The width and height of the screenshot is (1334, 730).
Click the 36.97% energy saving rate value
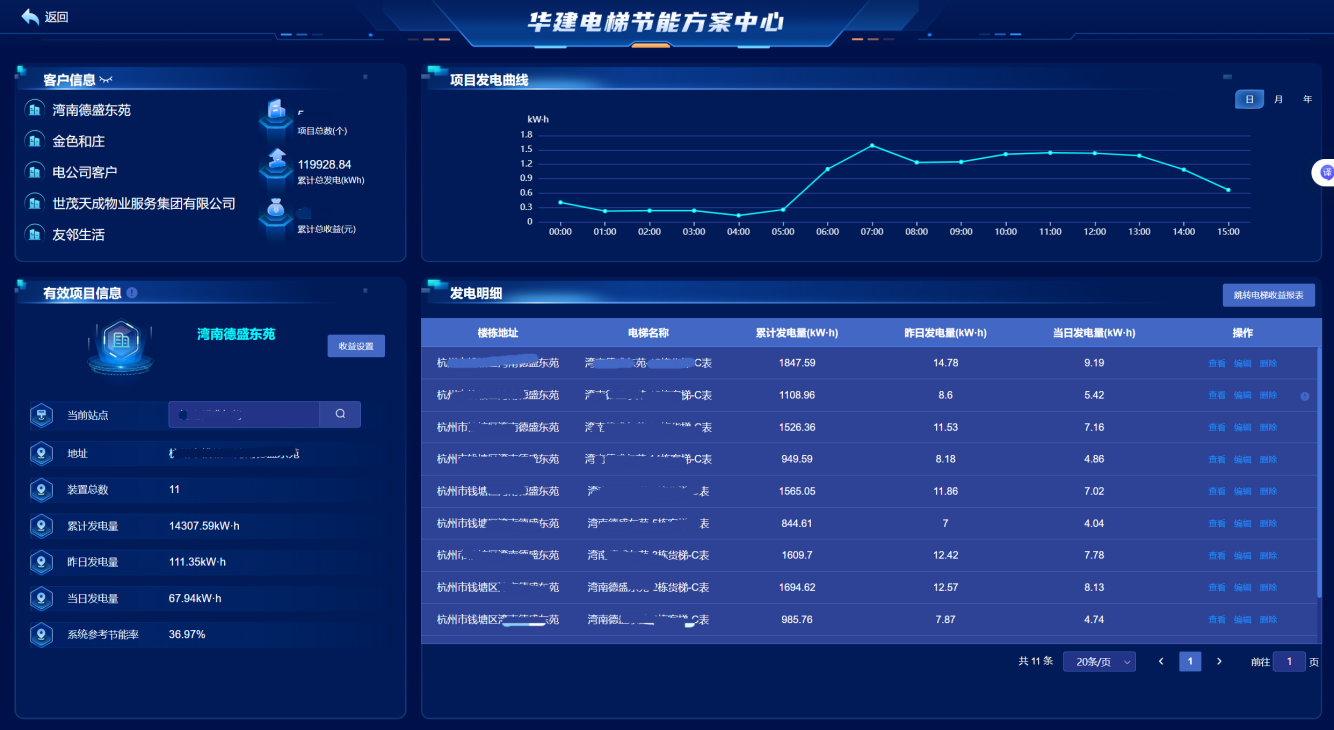pyautogui.click(x=187, y=634)
